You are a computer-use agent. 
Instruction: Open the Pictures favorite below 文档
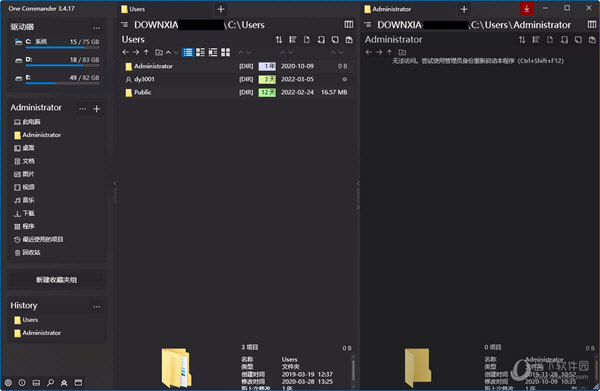(24, 174)
